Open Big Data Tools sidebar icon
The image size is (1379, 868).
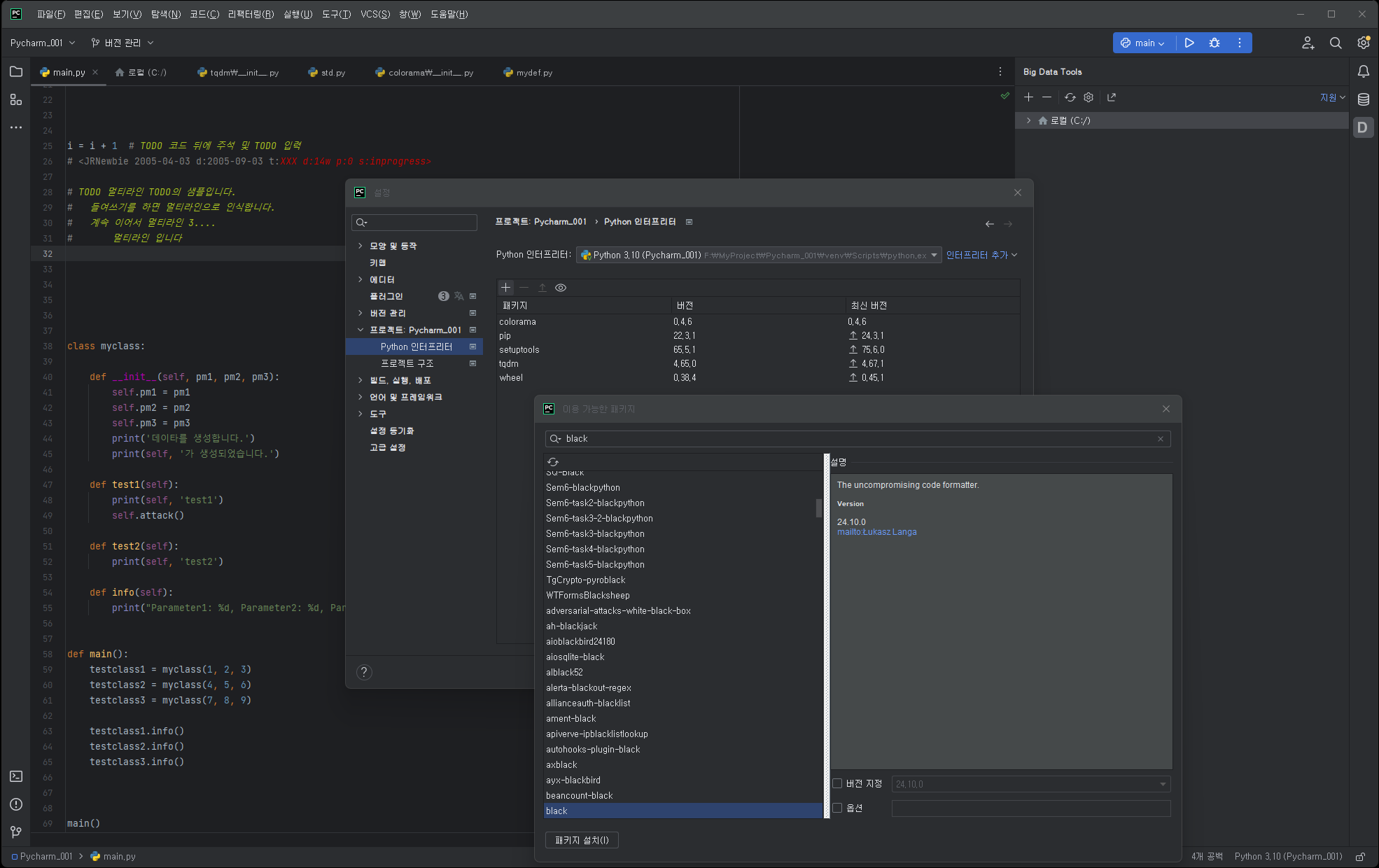tap(1363, 127)
